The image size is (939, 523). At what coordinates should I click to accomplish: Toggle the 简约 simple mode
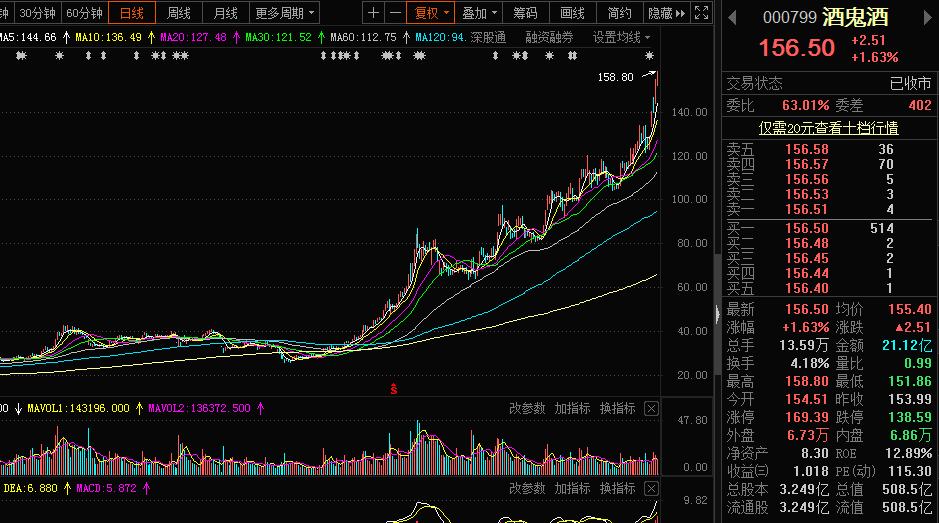pyautogui.click(x=619, y=13)
